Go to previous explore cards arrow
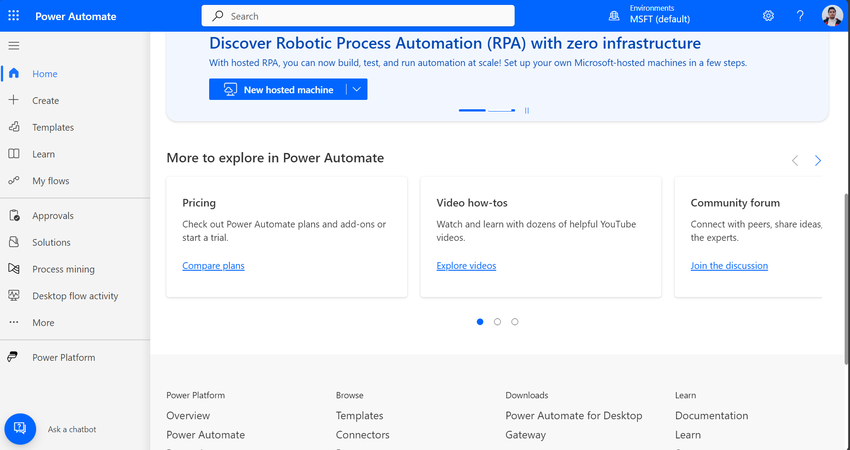This screenshot has width=850, height=450. coord(795,160)
